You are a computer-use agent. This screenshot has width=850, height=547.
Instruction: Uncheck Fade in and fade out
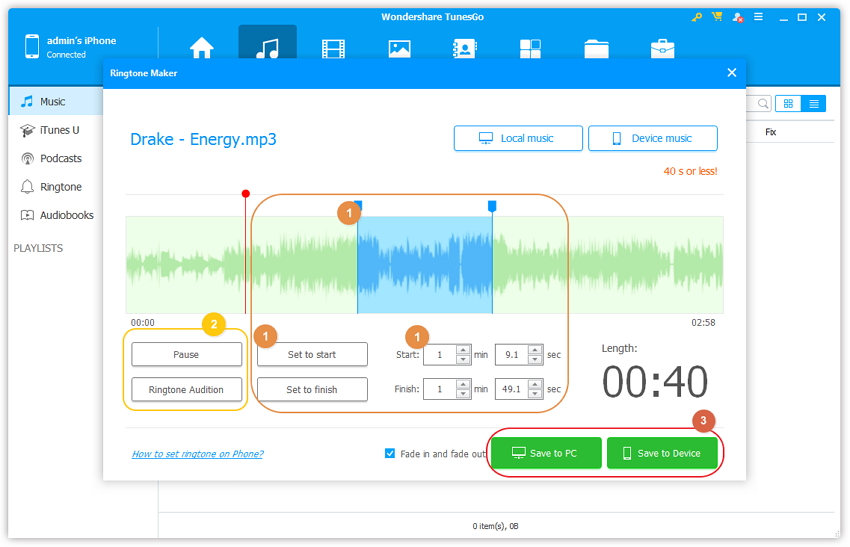point(390,453)
